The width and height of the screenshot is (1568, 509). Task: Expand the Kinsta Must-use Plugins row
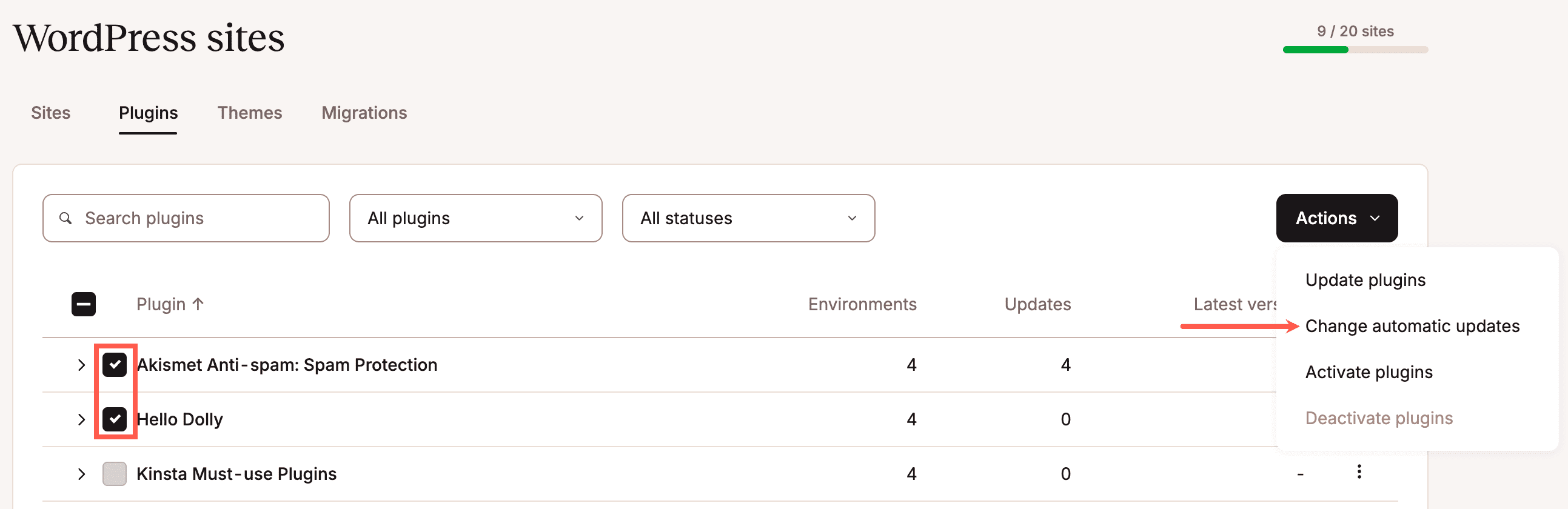[x=81, y=474]
